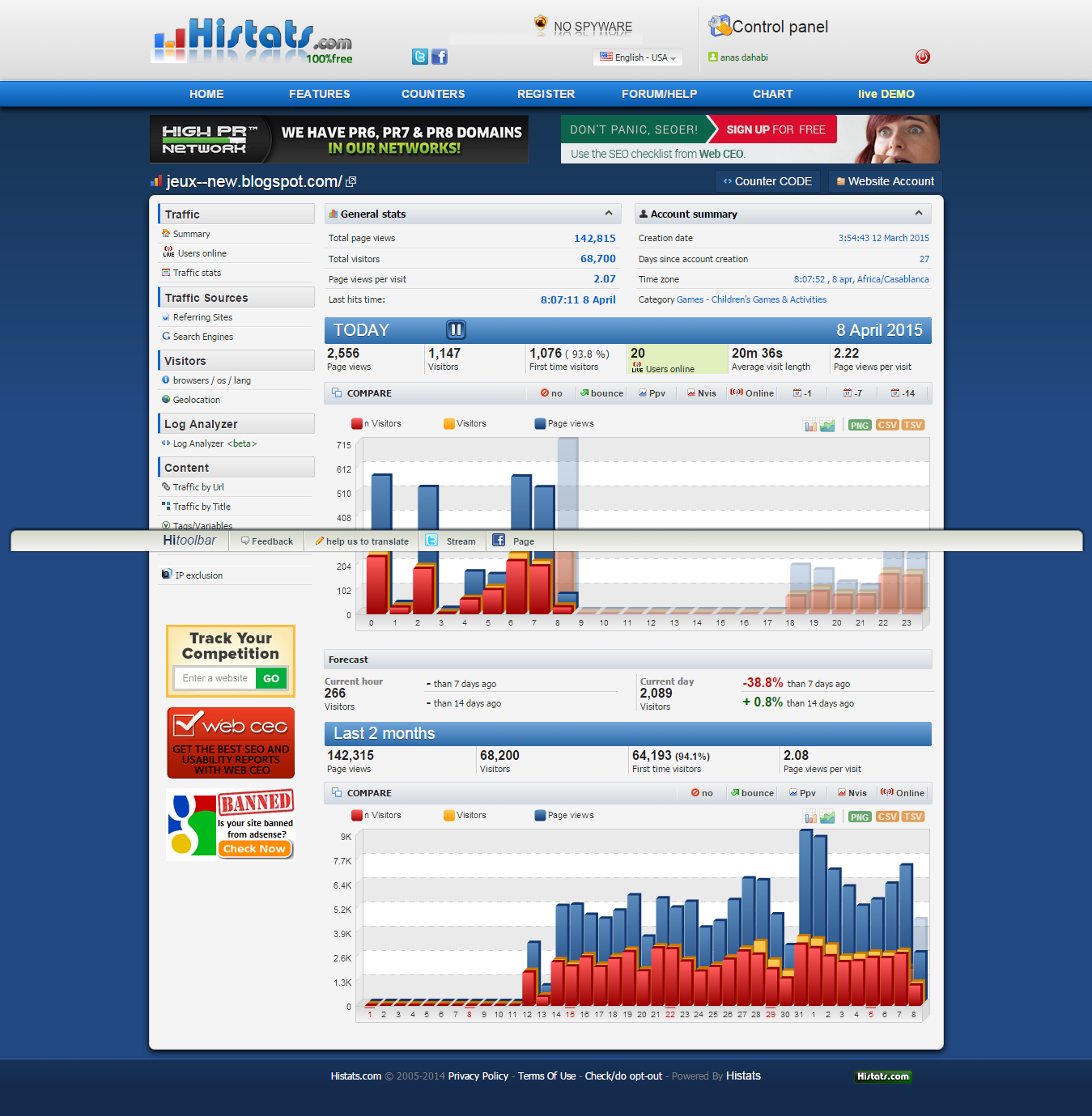Image resolution: width=1092 pixels, height=1116 pixels.
Task: Open the Search Engines Google icon
Action: pyautogui.click(x=166, y=337)
